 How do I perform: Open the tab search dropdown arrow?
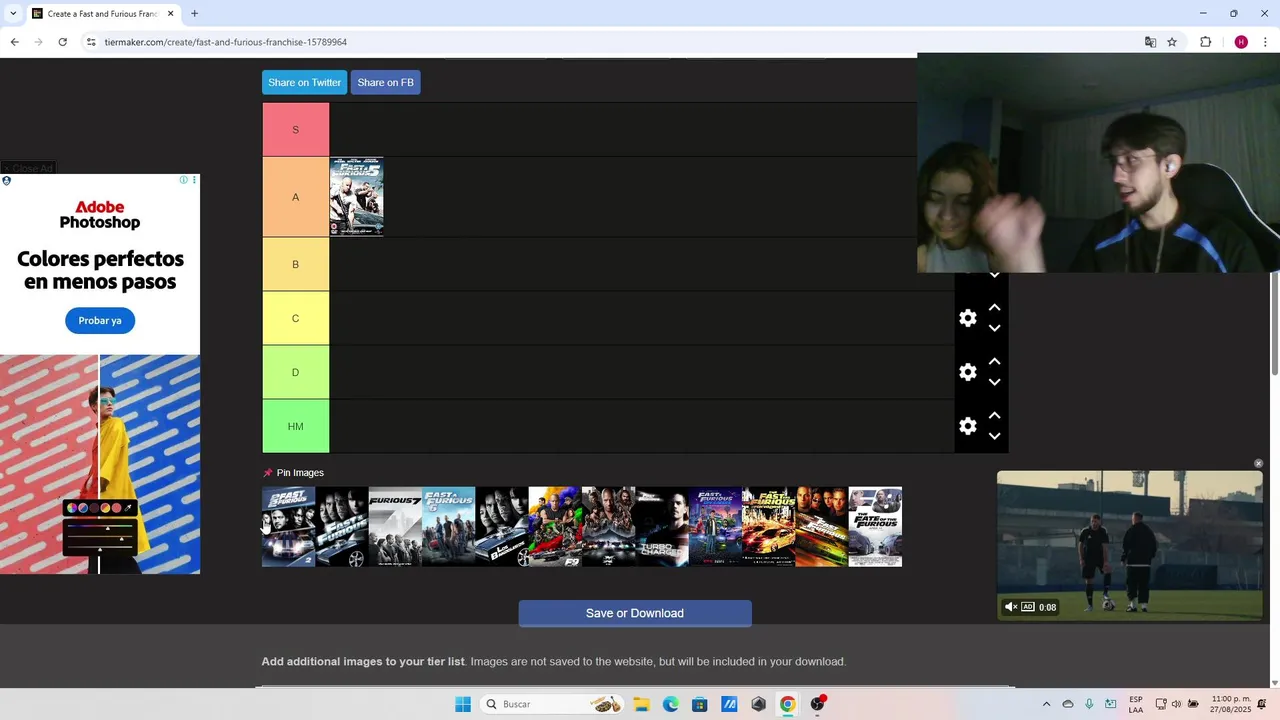pyautogui.click(x=13, y=13)
